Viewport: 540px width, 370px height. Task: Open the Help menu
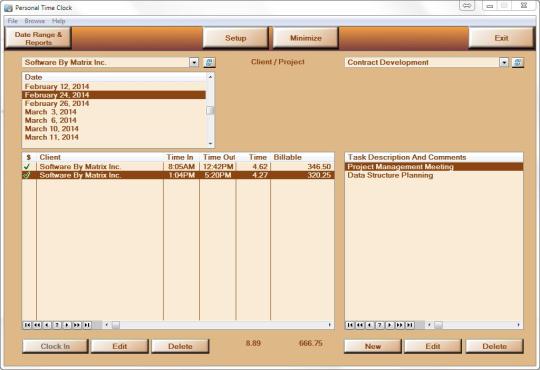point(59,21)
